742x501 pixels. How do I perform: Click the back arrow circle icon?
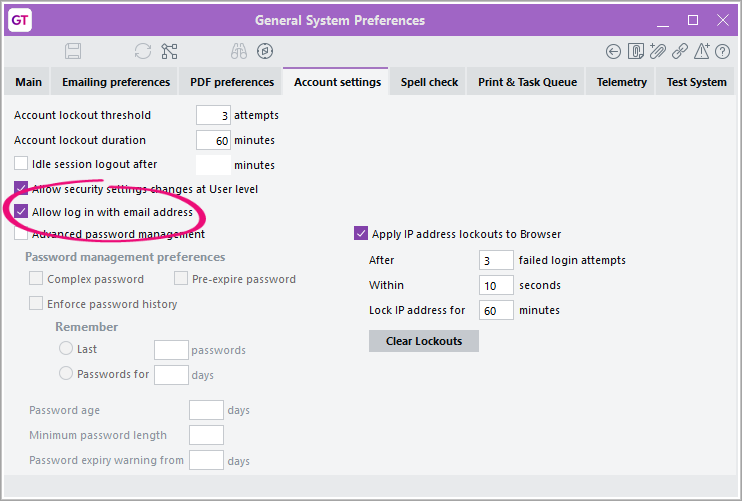click(614, 51)
